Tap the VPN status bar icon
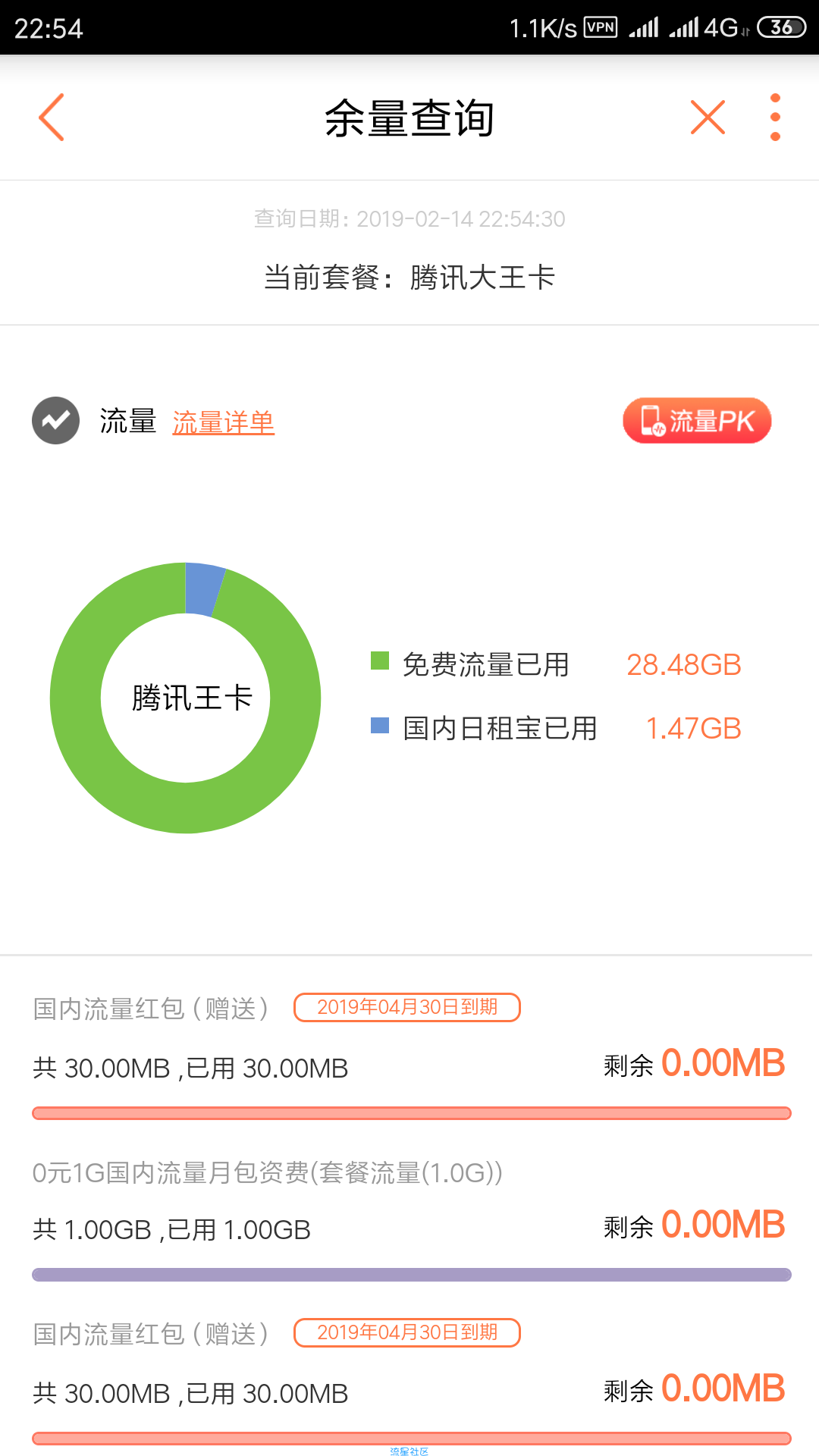Viewport: 819px width, 1456px height. tap(601, 27)
